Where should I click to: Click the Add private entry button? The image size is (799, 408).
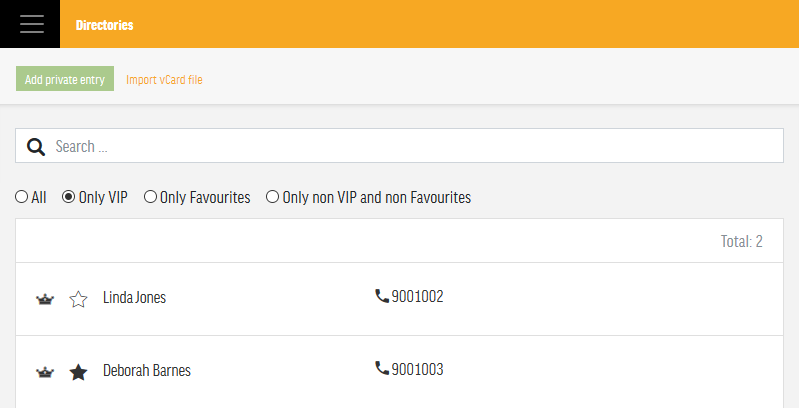[x=65, y=79]
